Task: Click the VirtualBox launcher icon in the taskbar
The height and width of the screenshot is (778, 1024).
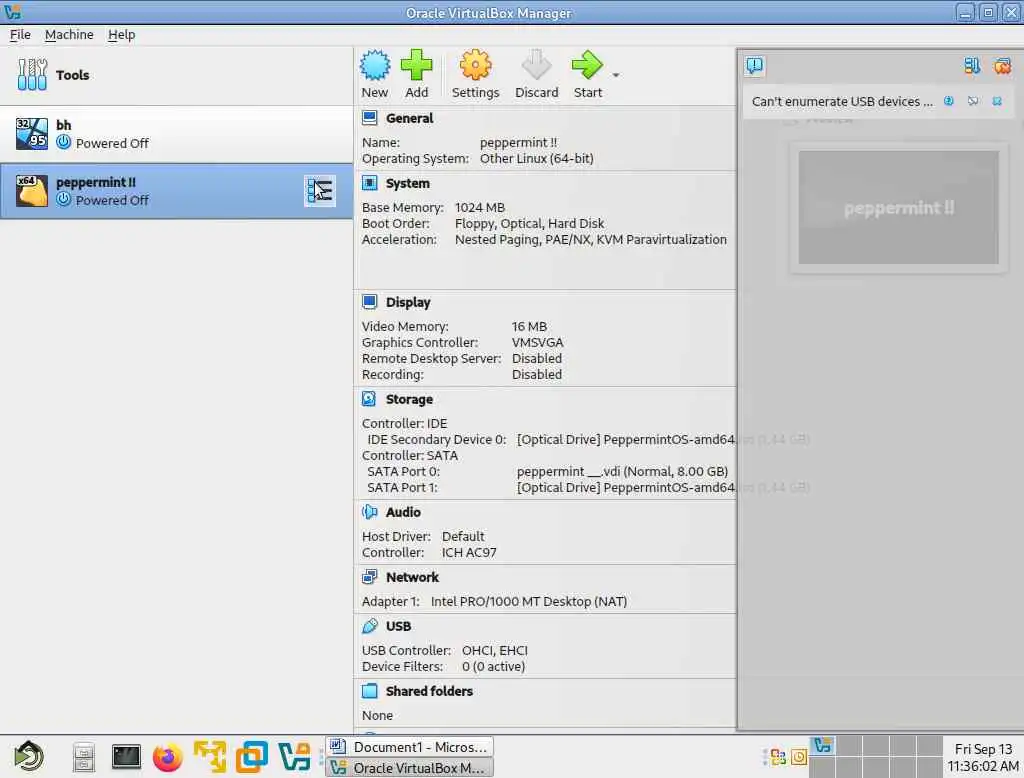Action: click(294, 757)
